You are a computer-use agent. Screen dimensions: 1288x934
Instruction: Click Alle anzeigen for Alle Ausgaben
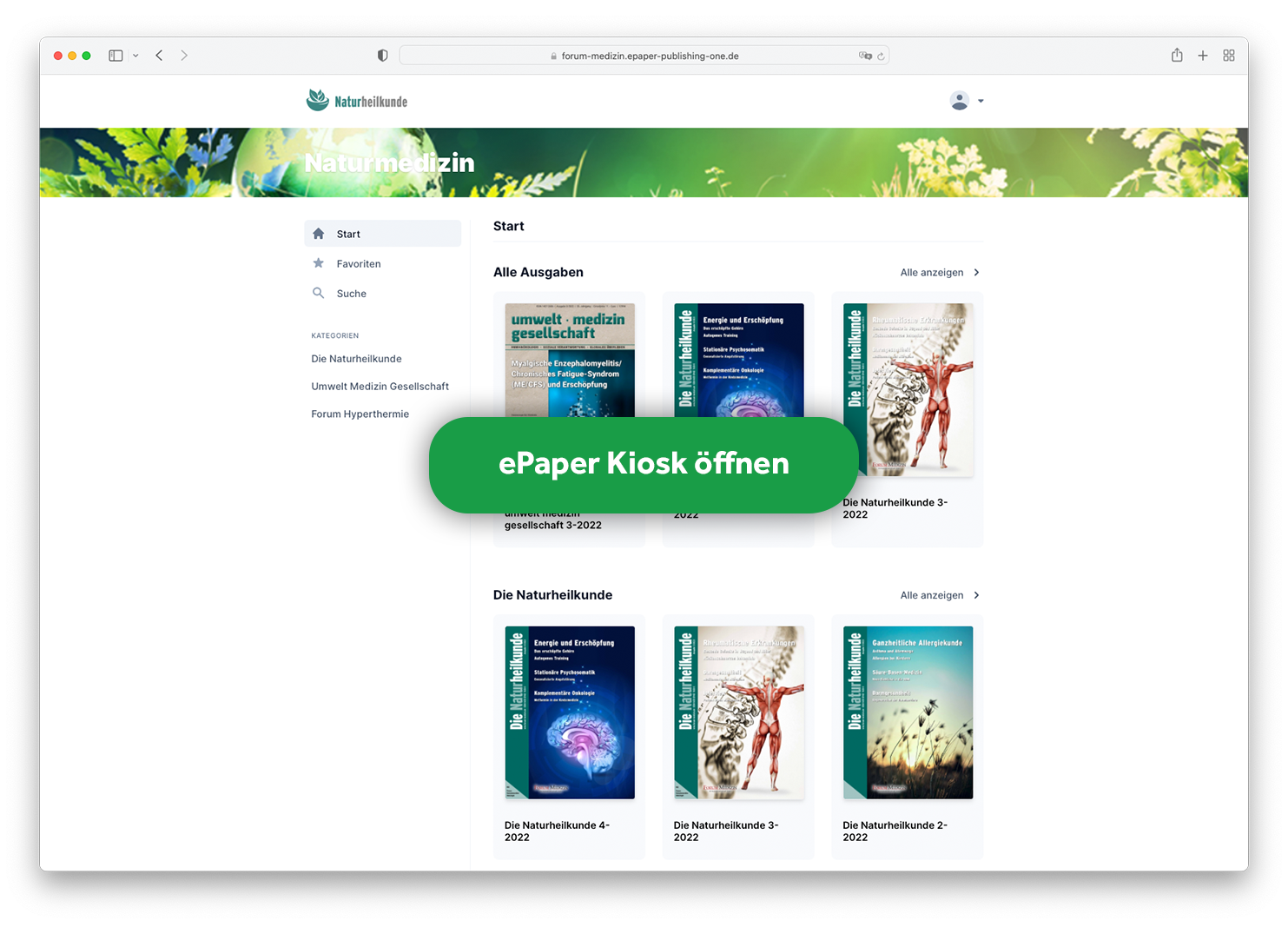[932, 273]
